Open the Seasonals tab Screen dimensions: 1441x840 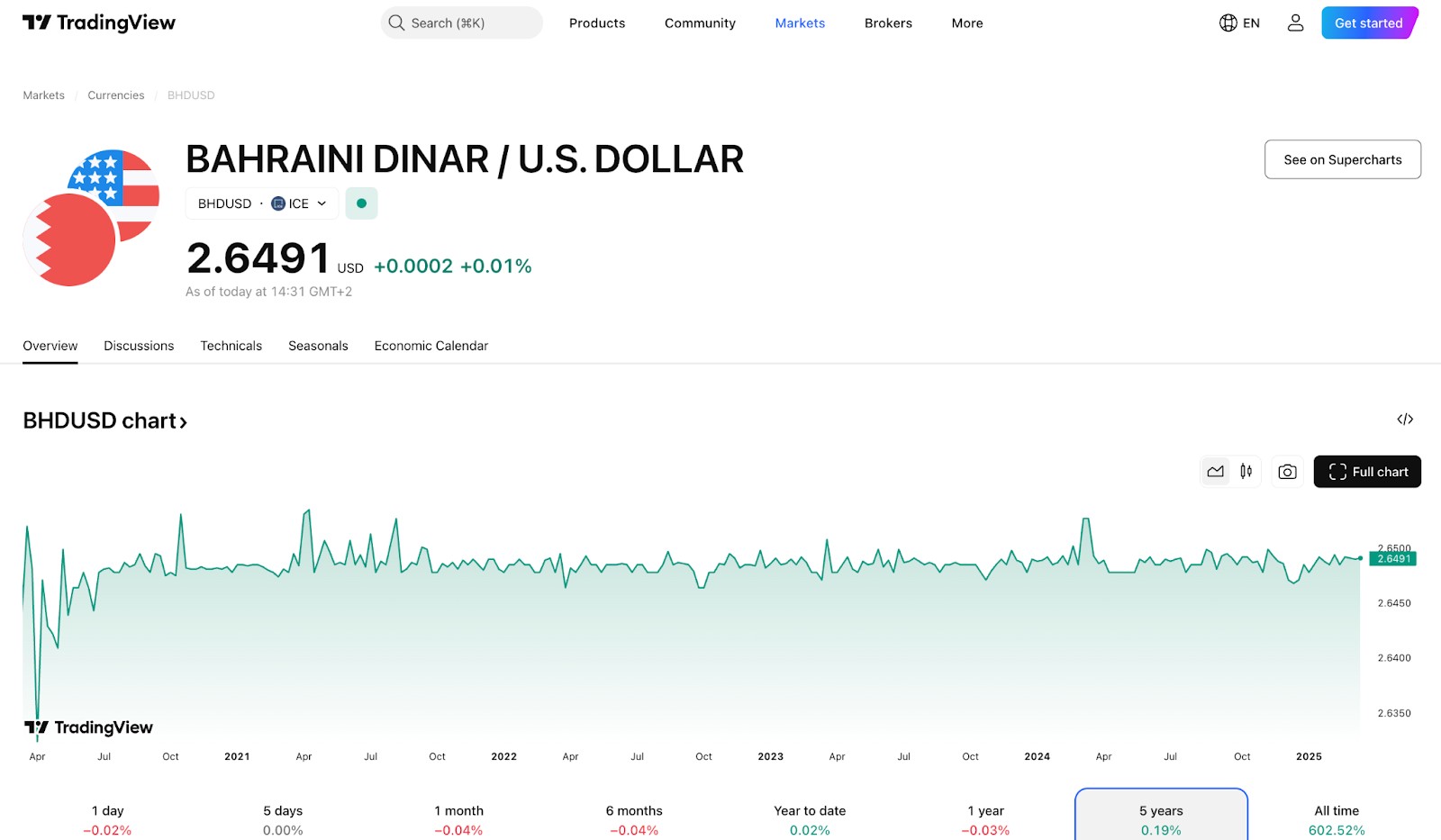click(318, 346)
